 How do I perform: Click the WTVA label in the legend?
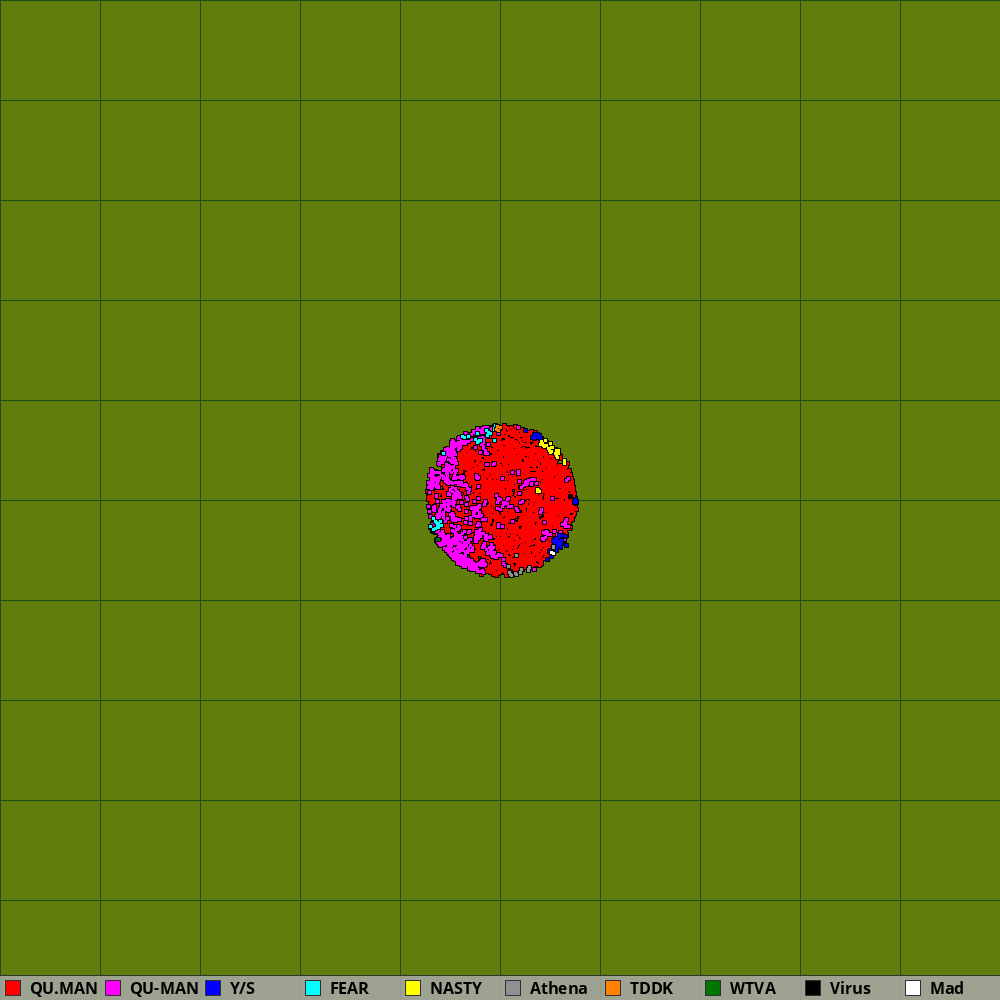(752, 988)
